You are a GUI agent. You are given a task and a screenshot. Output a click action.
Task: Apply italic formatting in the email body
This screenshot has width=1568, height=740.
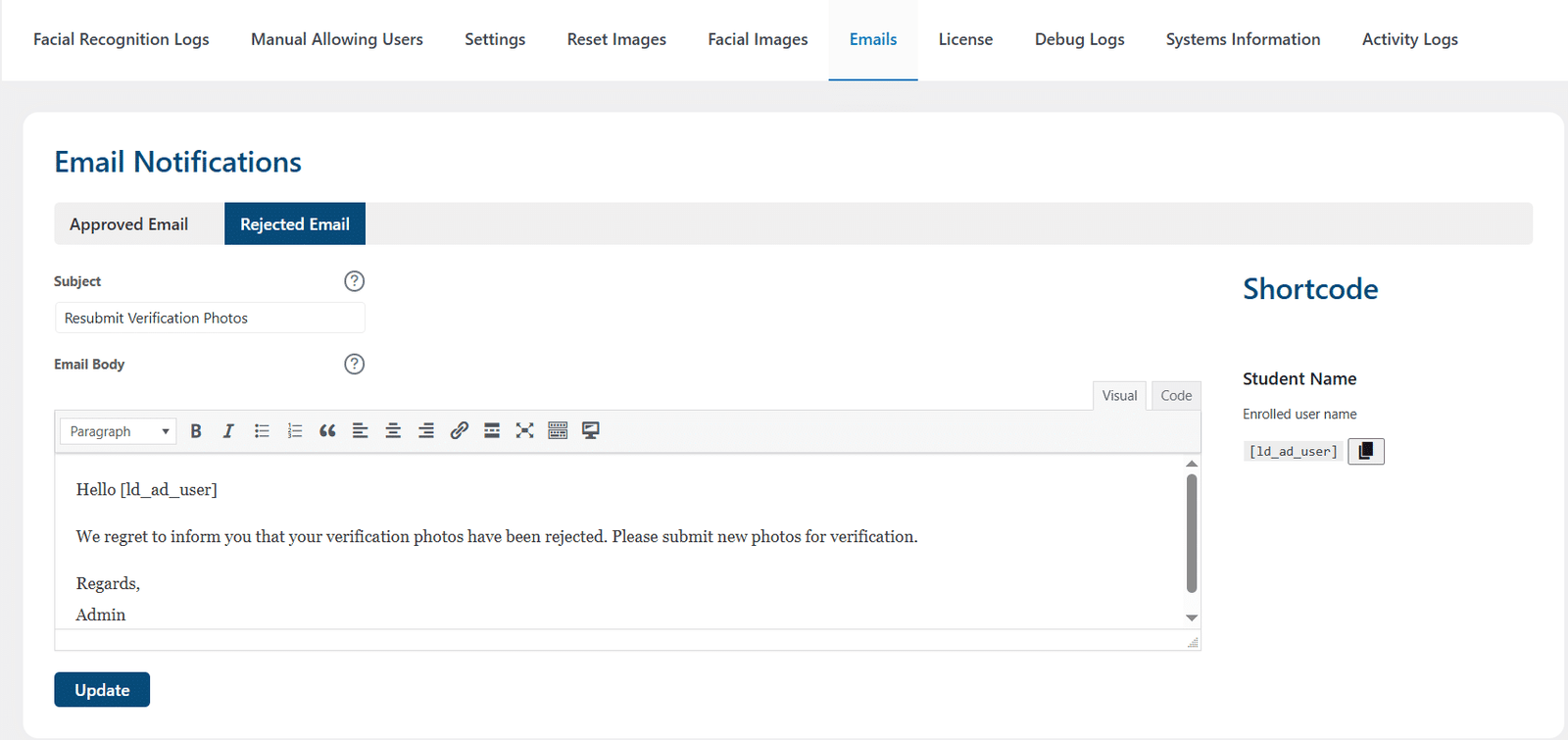228,431
